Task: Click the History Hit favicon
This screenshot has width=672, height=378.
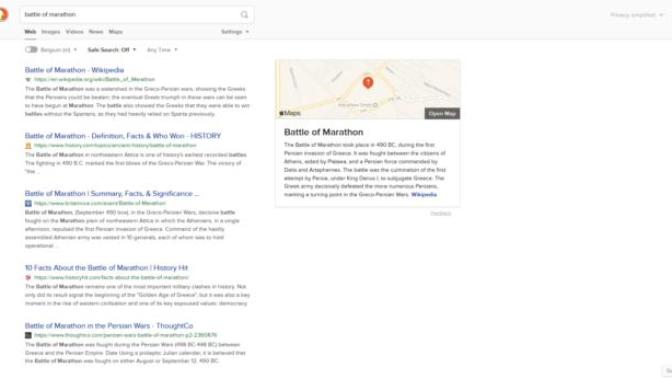Action: point(28,278)
